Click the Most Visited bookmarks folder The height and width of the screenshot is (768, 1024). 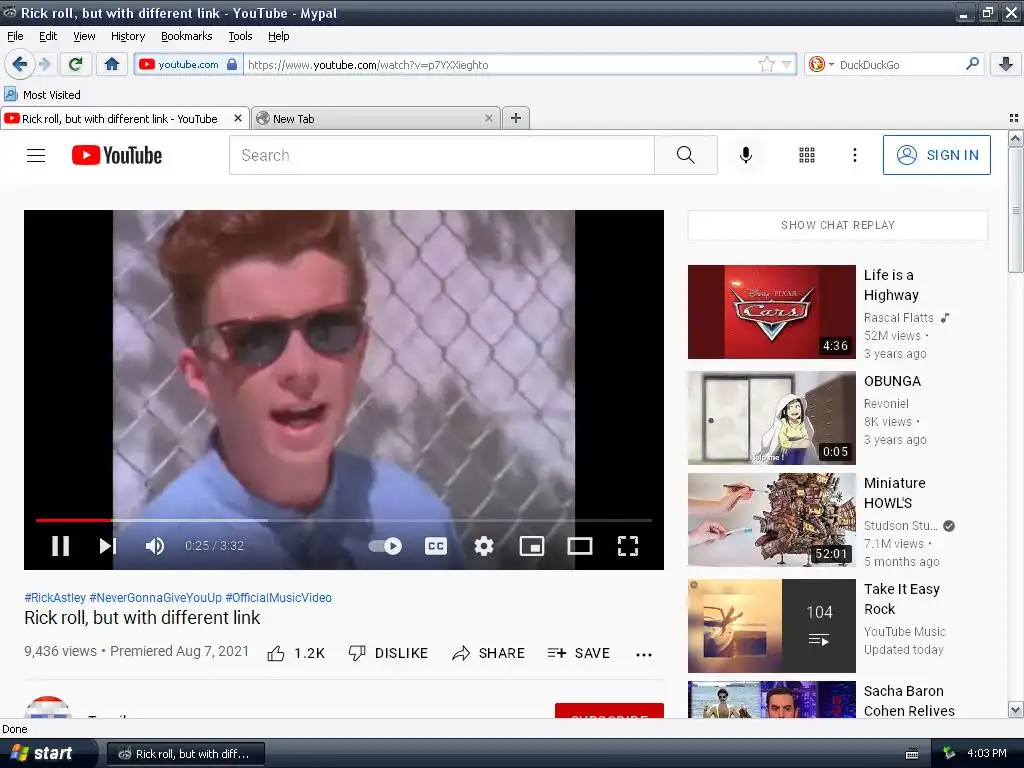coord(43,95)
